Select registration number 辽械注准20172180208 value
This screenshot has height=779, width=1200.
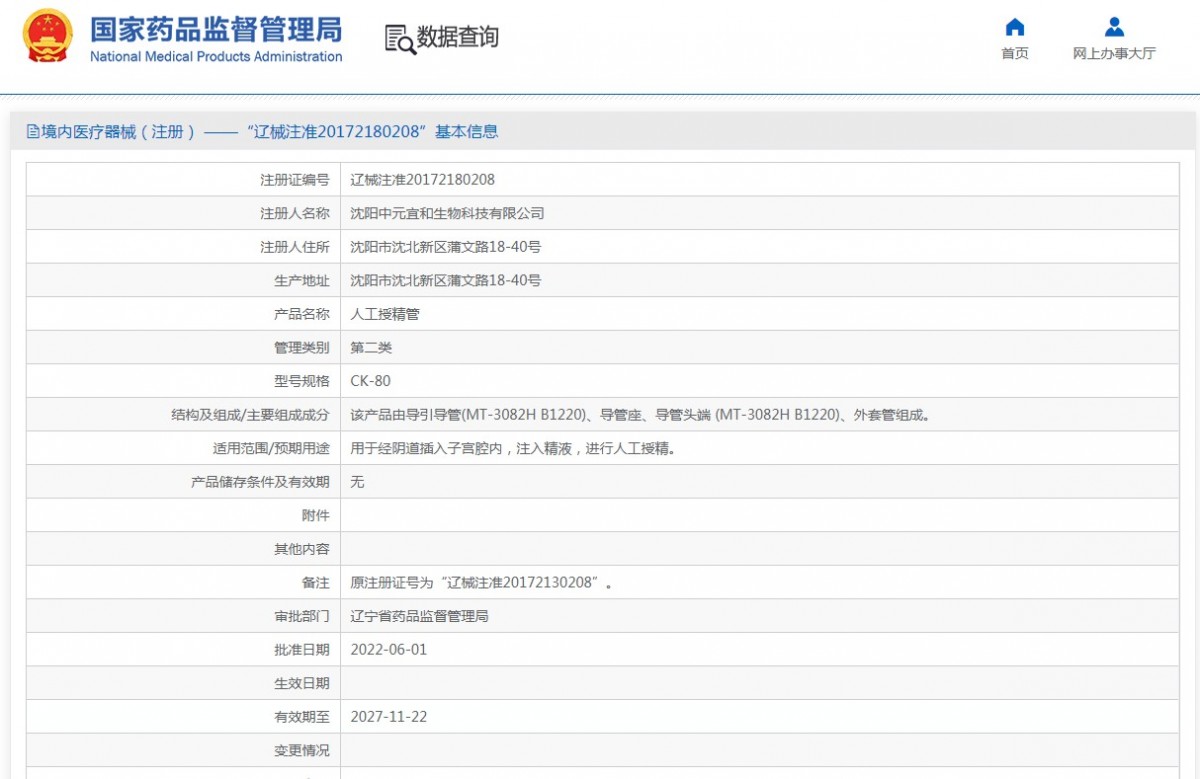(x=423, y=180)
